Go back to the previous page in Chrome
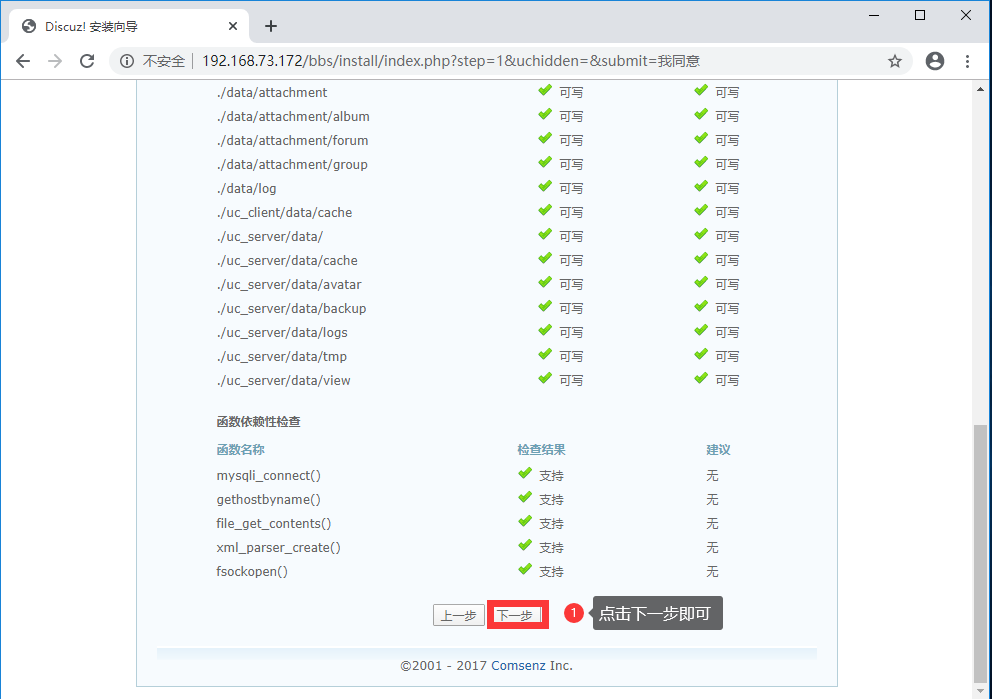Image resolution: width=992 pixels, height=699 pixels. (x=23, y=61)
